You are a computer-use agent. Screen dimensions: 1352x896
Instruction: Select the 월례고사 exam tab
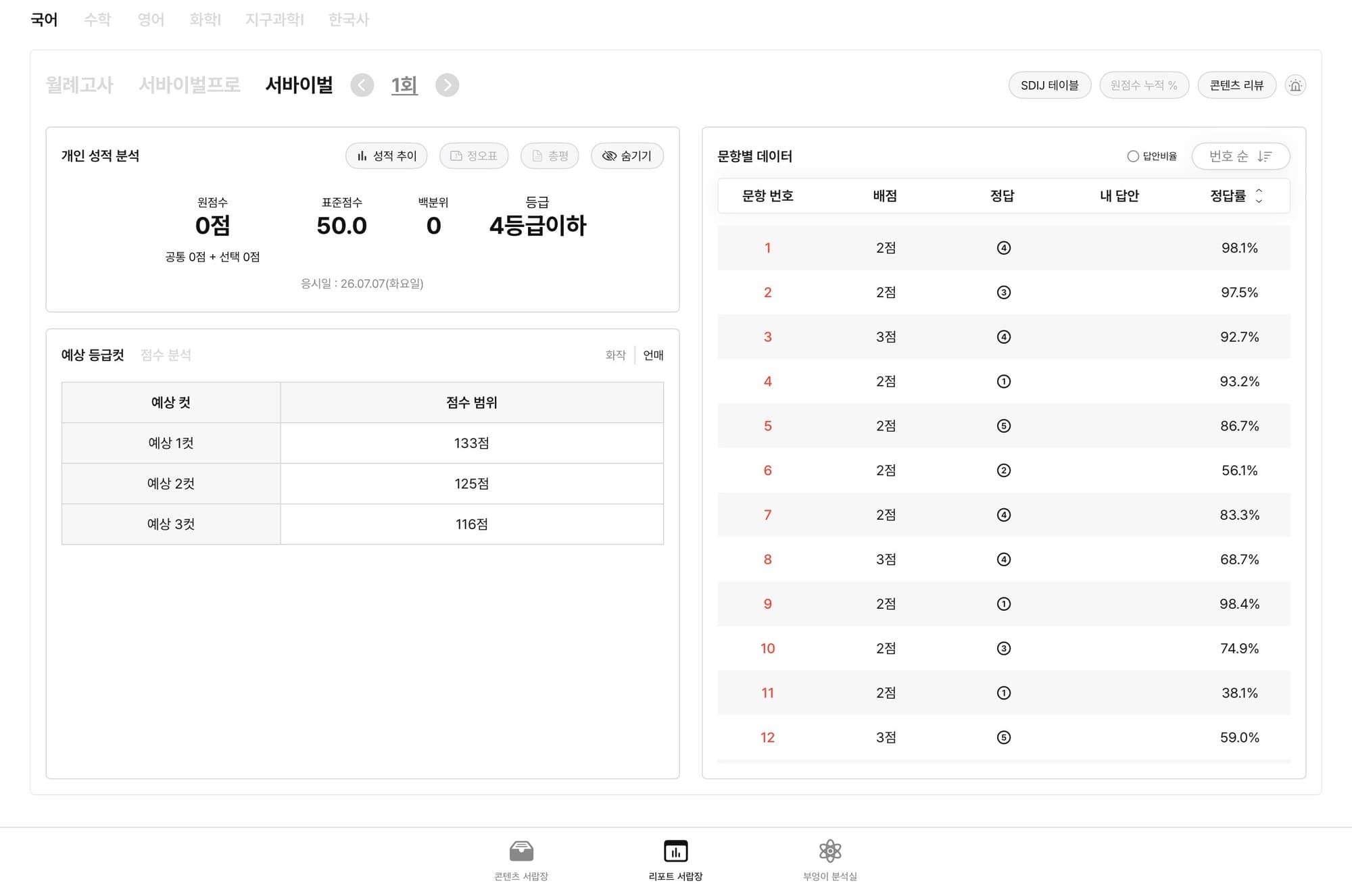(x=79, y=85)
